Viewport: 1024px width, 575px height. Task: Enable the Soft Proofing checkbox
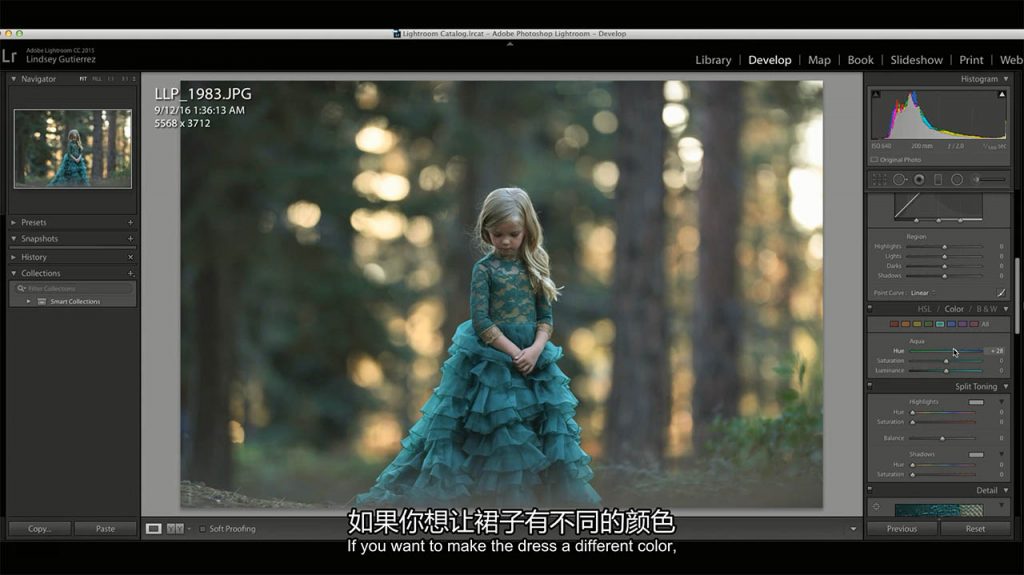point(201,529)
